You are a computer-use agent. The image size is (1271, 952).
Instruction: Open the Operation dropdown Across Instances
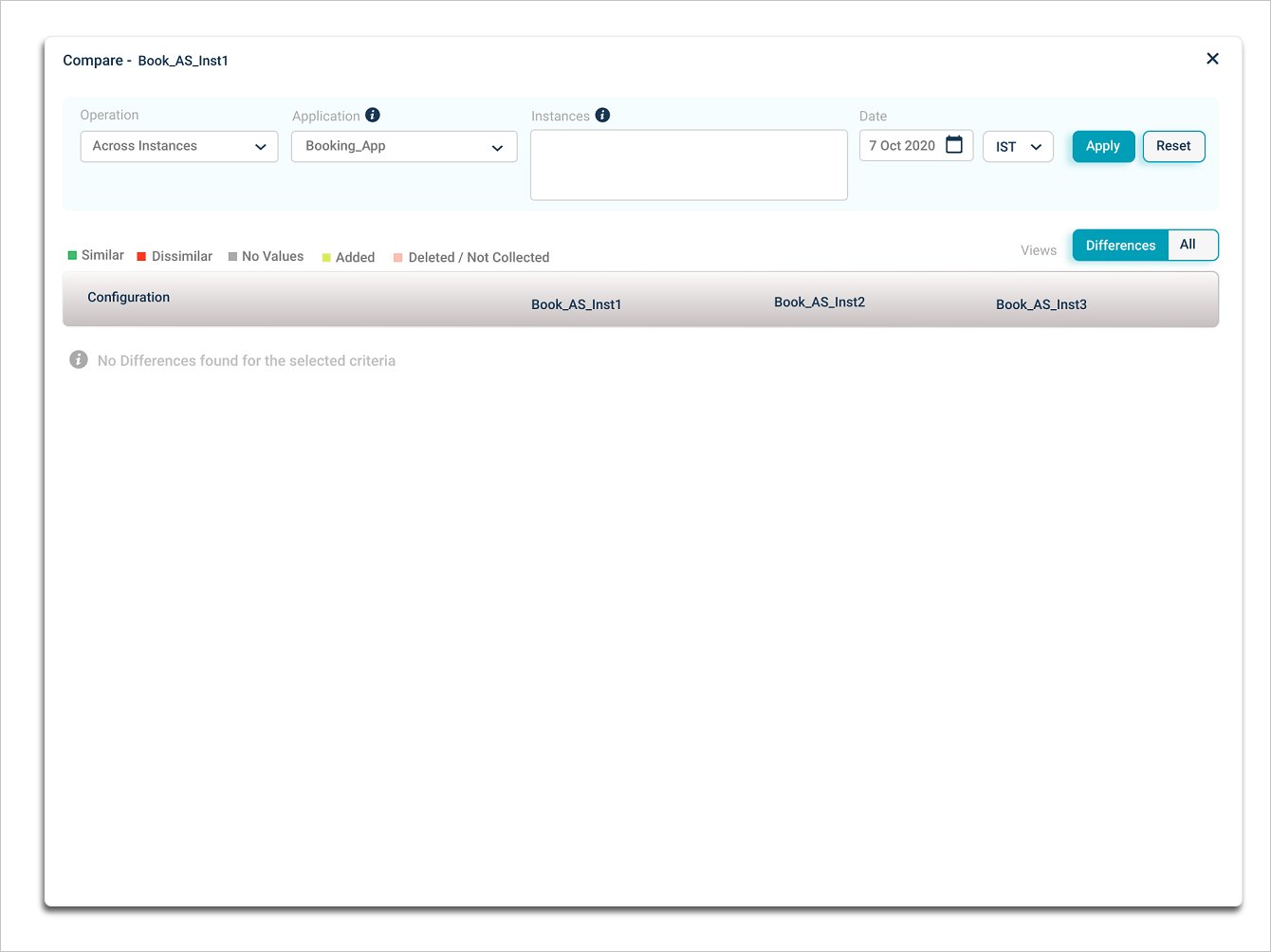click(x=179, y=146)
